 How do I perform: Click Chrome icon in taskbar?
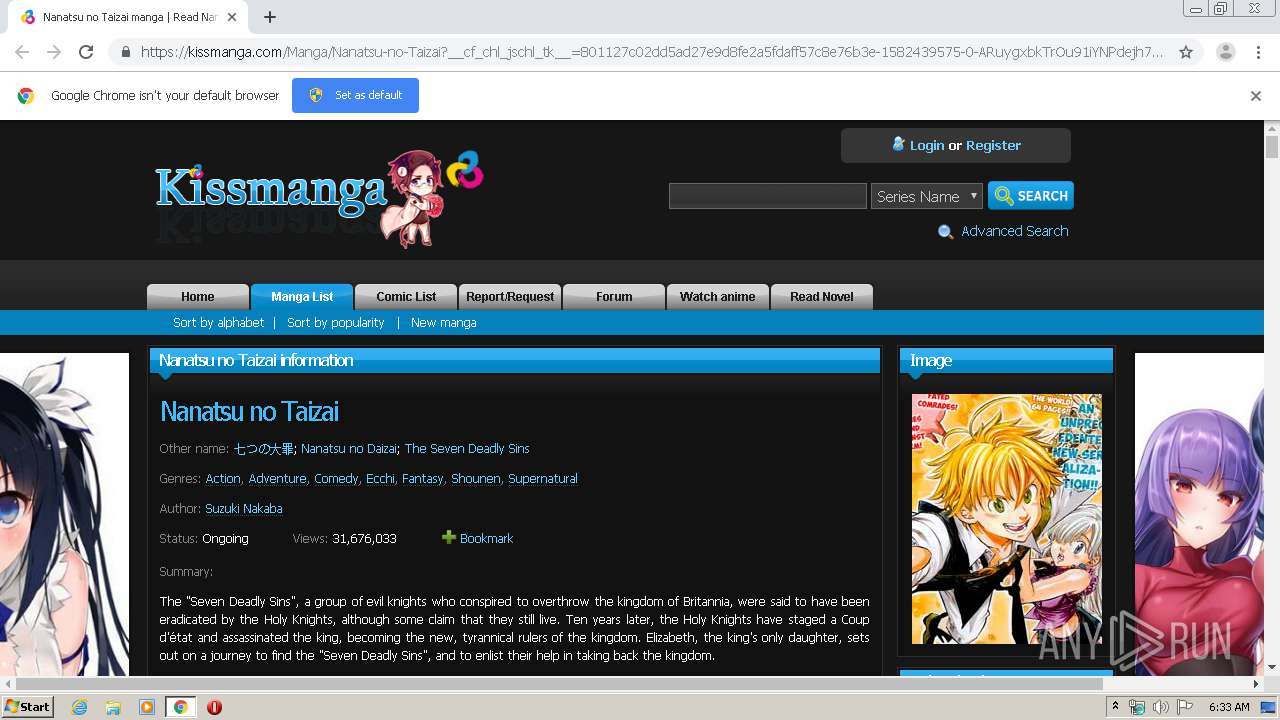pyautogui.click(x=181, y=707)
